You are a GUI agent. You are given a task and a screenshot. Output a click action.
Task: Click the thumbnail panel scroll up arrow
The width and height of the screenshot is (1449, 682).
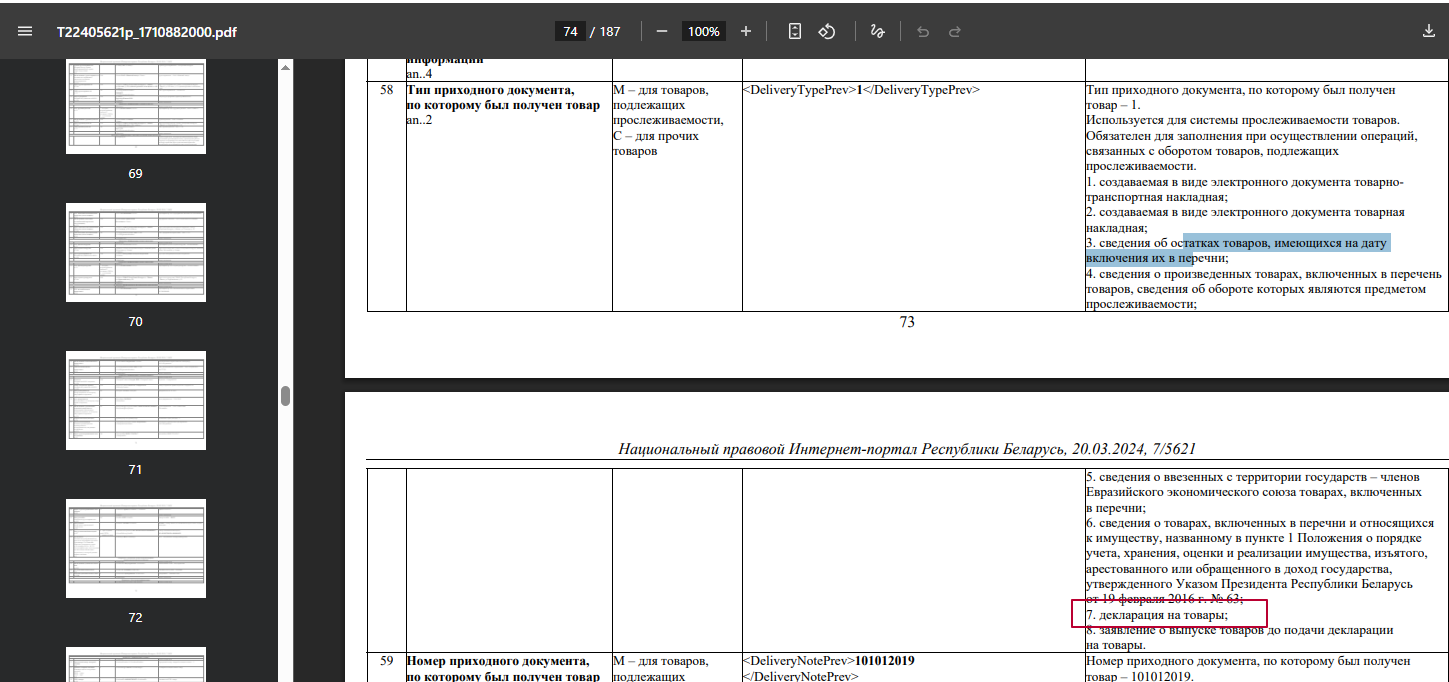[x=285, y=68]
